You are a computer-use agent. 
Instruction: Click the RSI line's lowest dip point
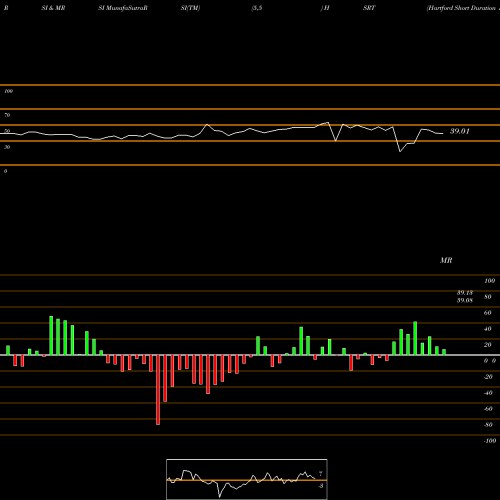(x=400, y=152)
